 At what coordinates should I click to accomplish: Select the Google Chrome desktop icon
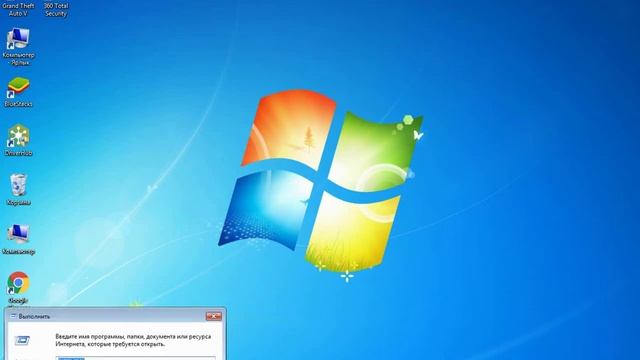18,288
